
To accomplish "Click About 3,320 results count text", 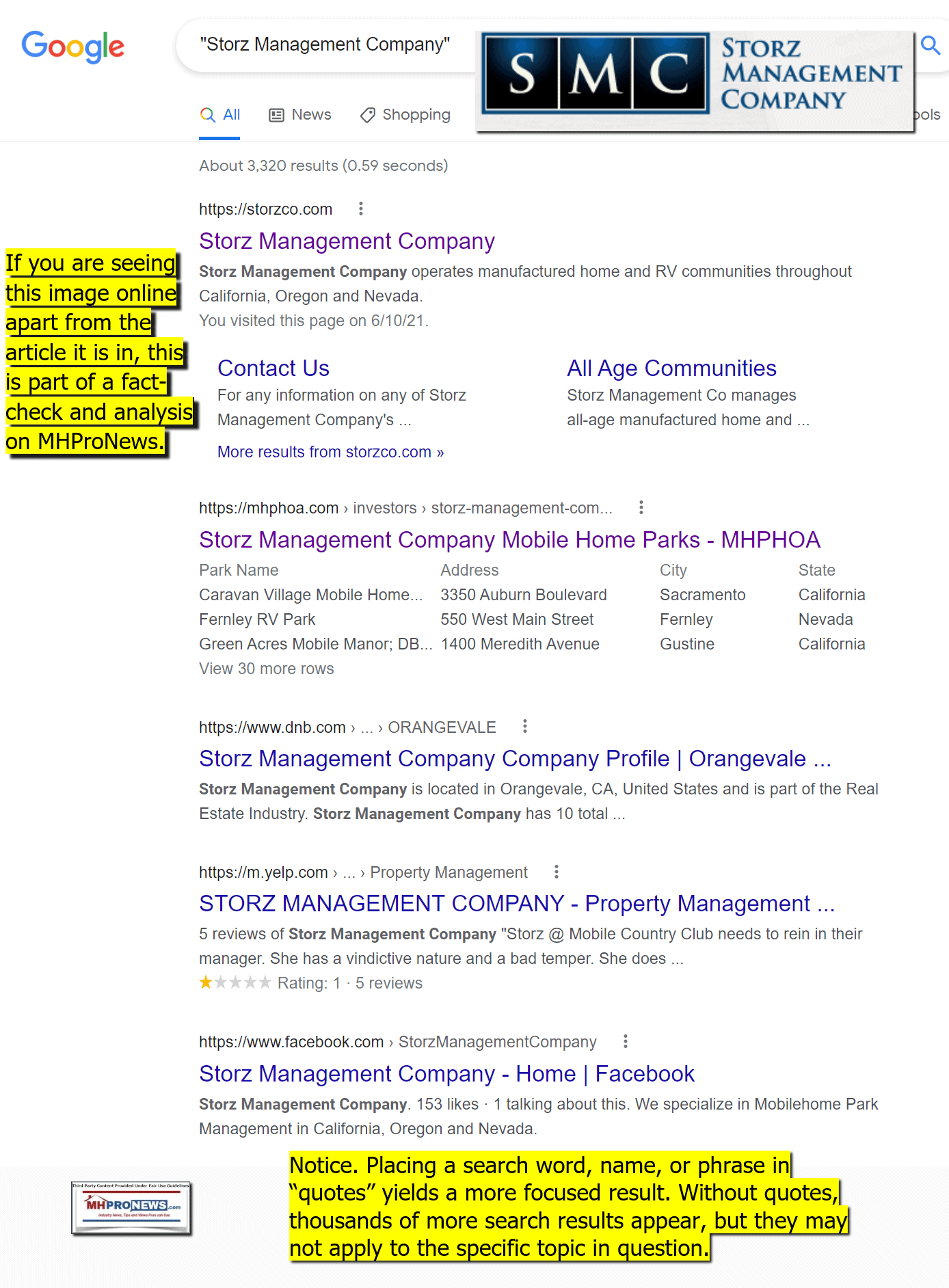I will point(323,165).
